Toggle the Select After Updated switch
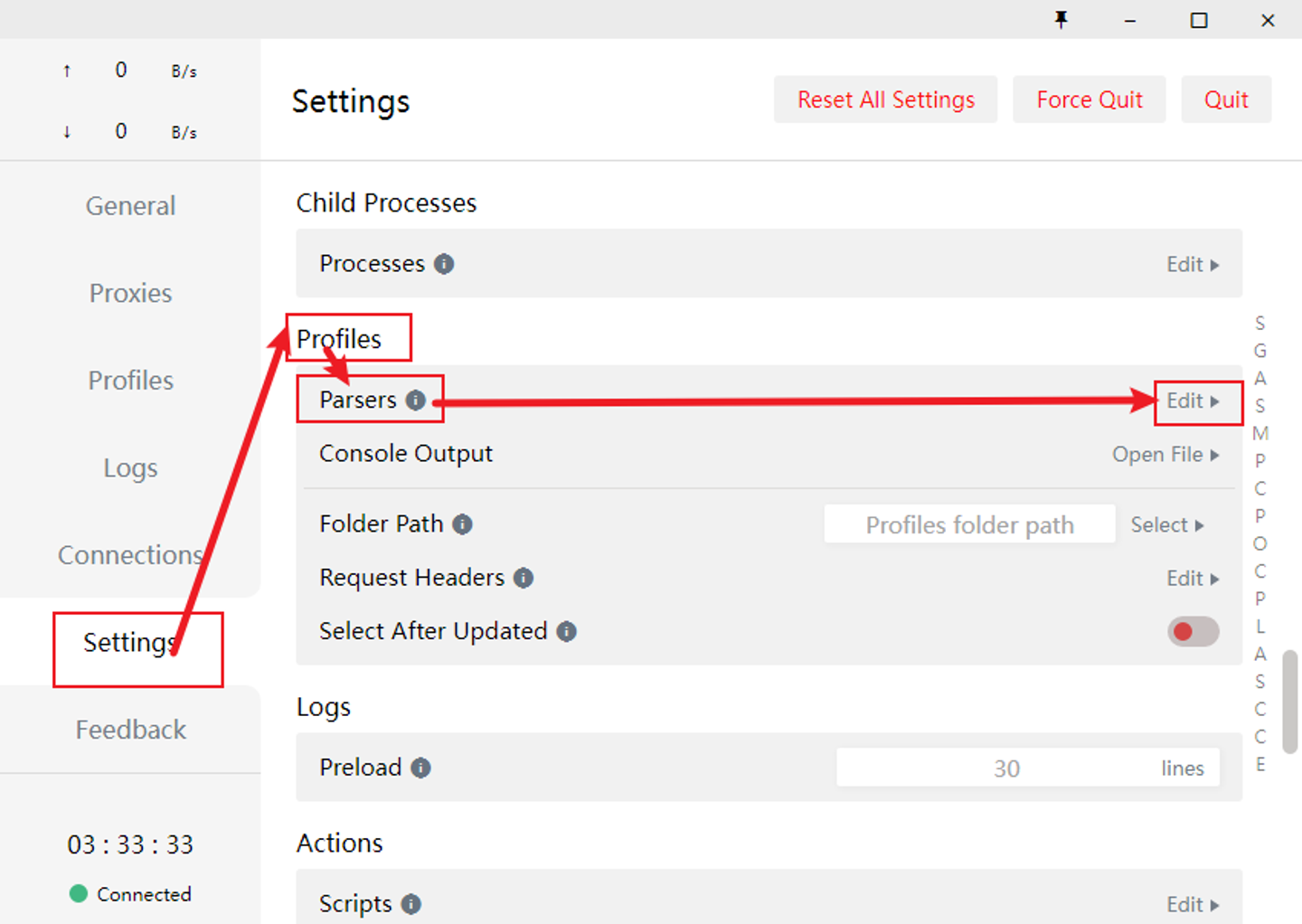 [1193, 631]
